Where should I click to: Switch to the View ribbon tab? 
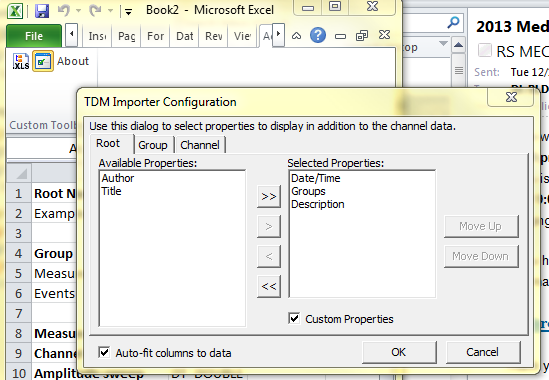[x=242, y=36]
